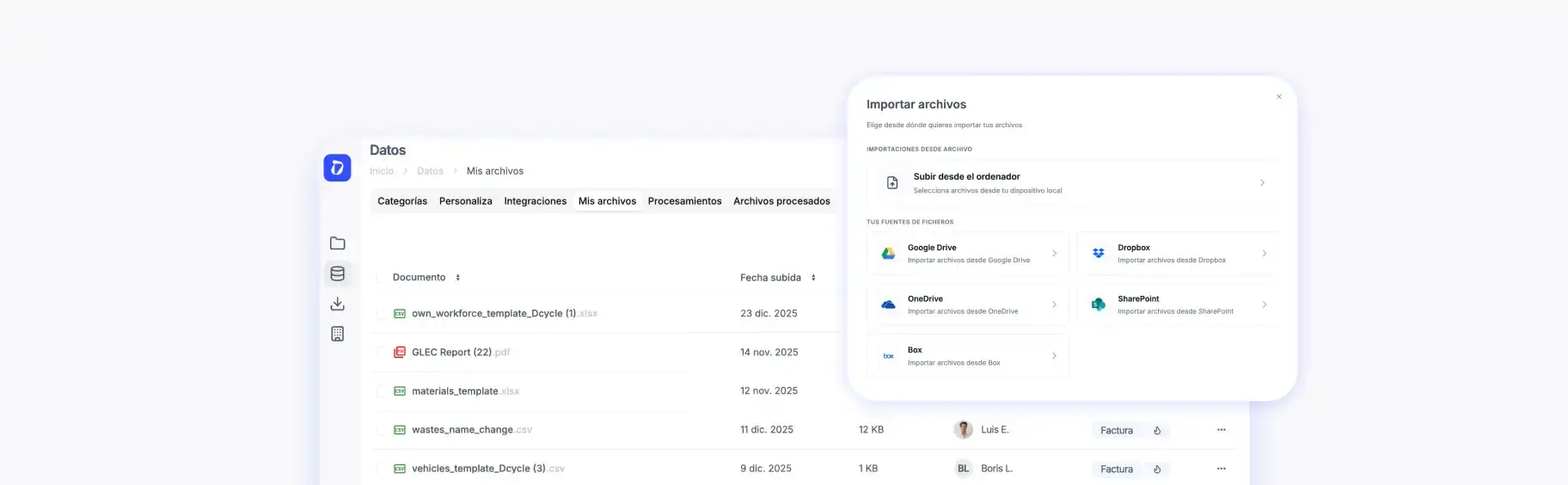Image resolution: width=1568 pixels, height=485 pixels.
Task: Import files from Box
Action: point(968,356)
